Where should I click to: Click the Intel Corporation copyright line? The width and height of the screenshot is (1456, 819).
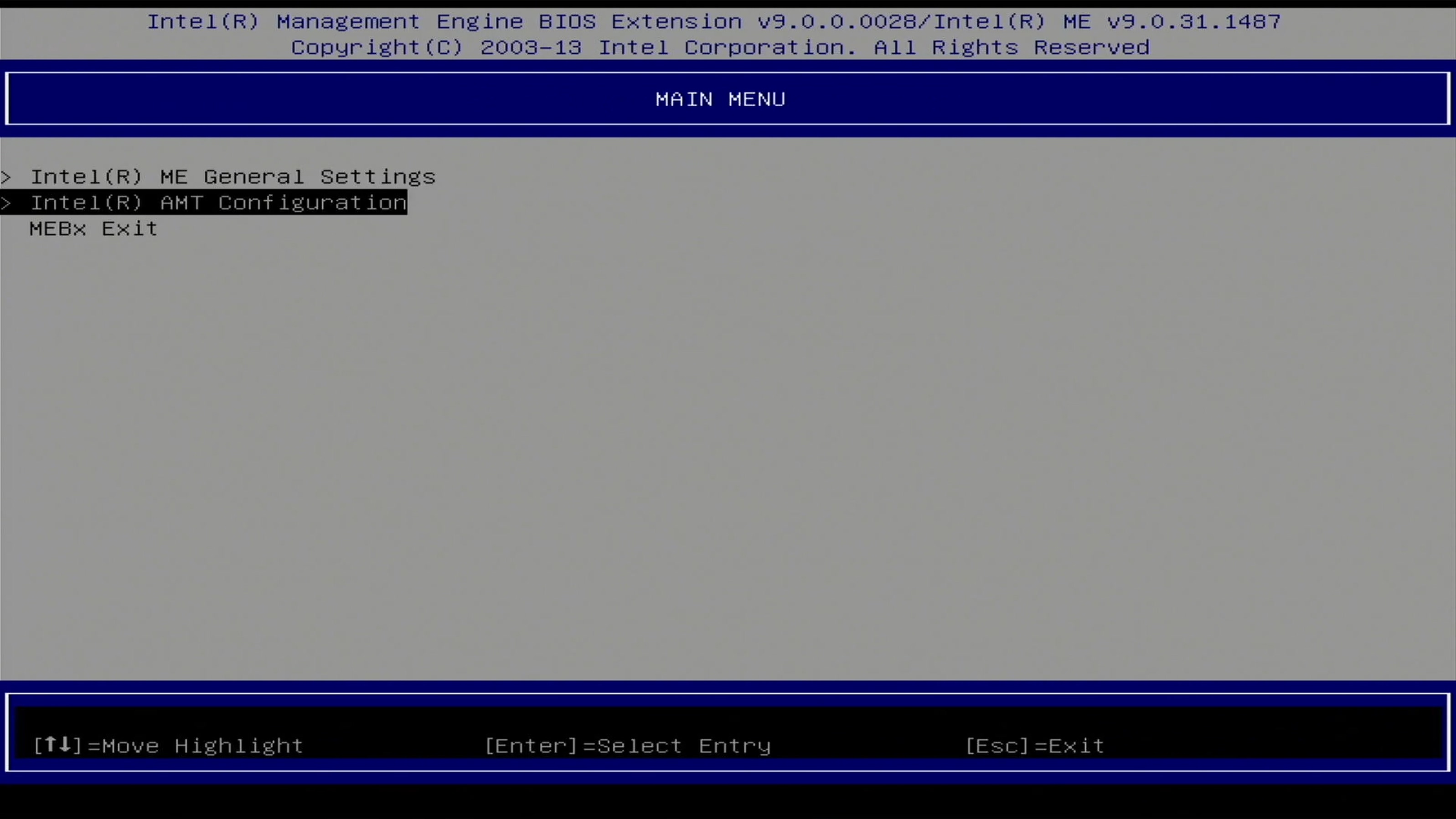click(720, 47)
